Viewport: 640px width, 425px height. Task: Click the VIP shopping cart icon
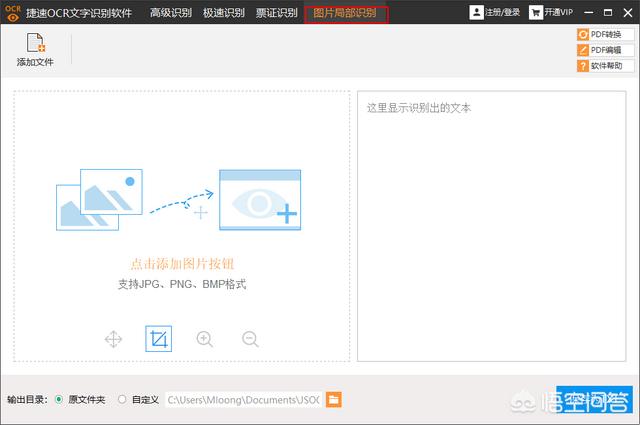536,13
